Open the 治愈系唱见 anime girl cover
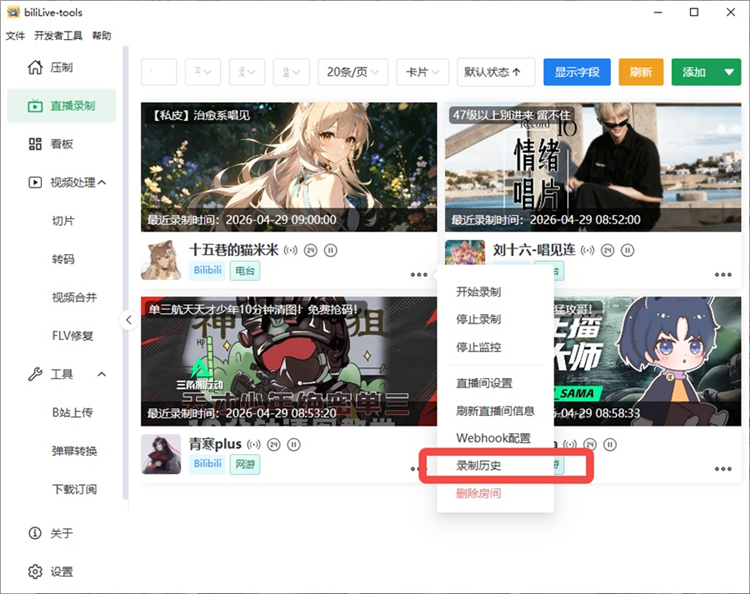The height and width of the screenshot is (594, 750). pos(289,167)
